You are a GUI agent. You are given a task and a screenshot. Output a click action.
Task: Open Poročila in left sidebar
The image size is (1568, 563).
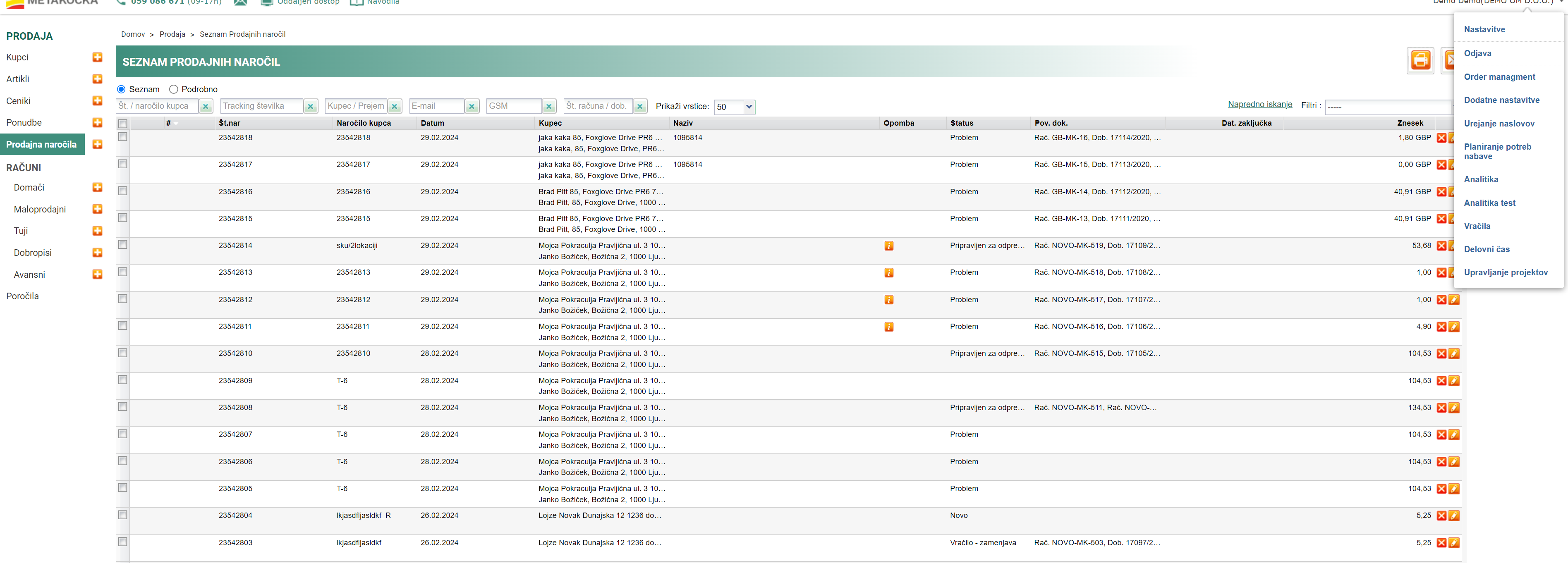(x=22, y=296)
